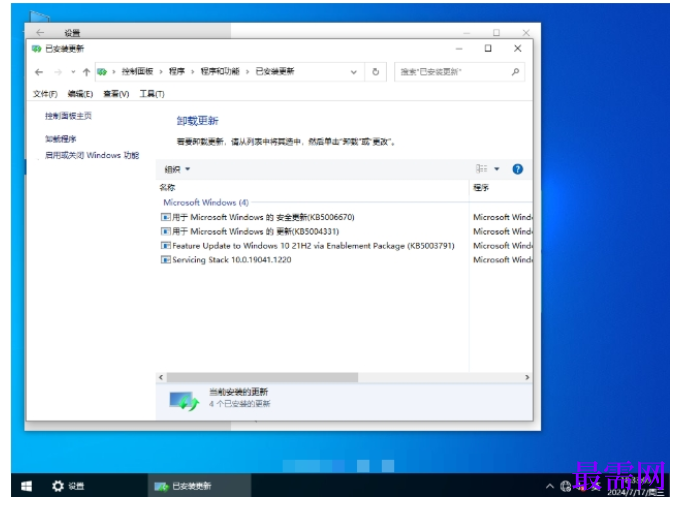Go up one level with up arrow
684x507 pixels.
point(86,72)
